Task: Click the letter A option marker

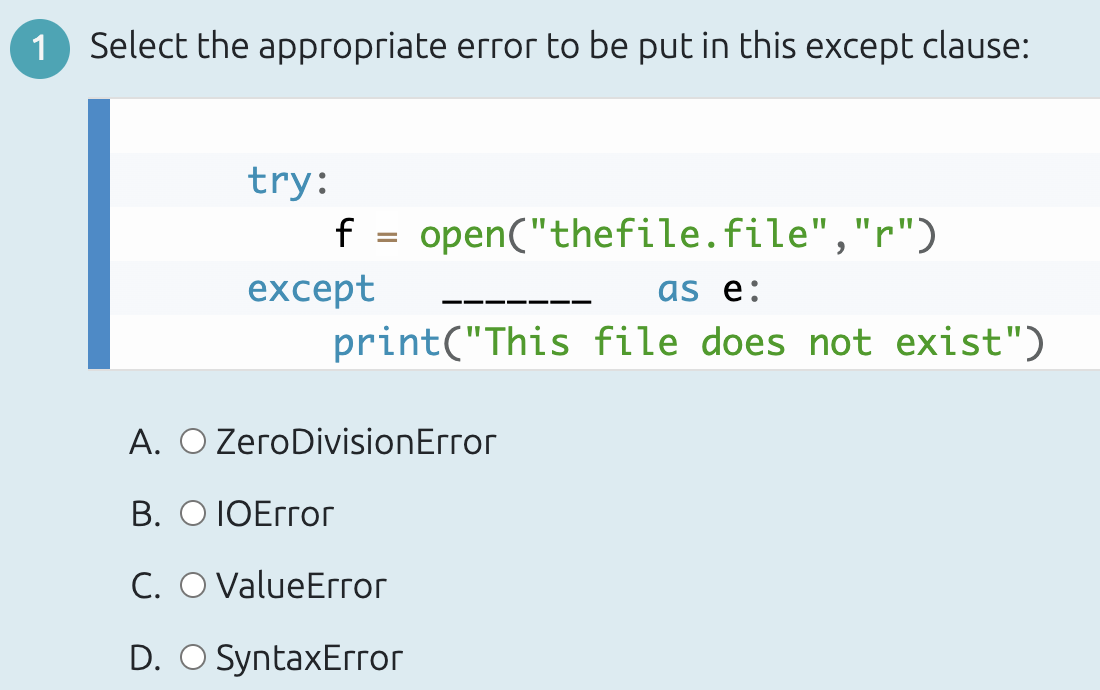Action: [143, 441]
